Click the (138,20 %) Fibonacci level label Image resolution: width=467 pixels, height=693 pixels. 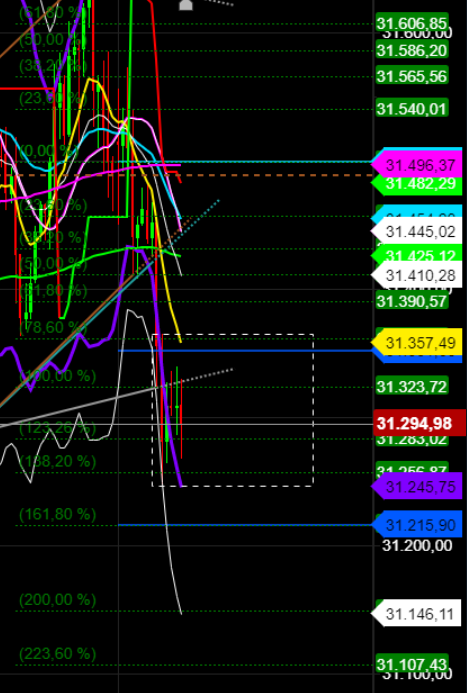point(57,462)
